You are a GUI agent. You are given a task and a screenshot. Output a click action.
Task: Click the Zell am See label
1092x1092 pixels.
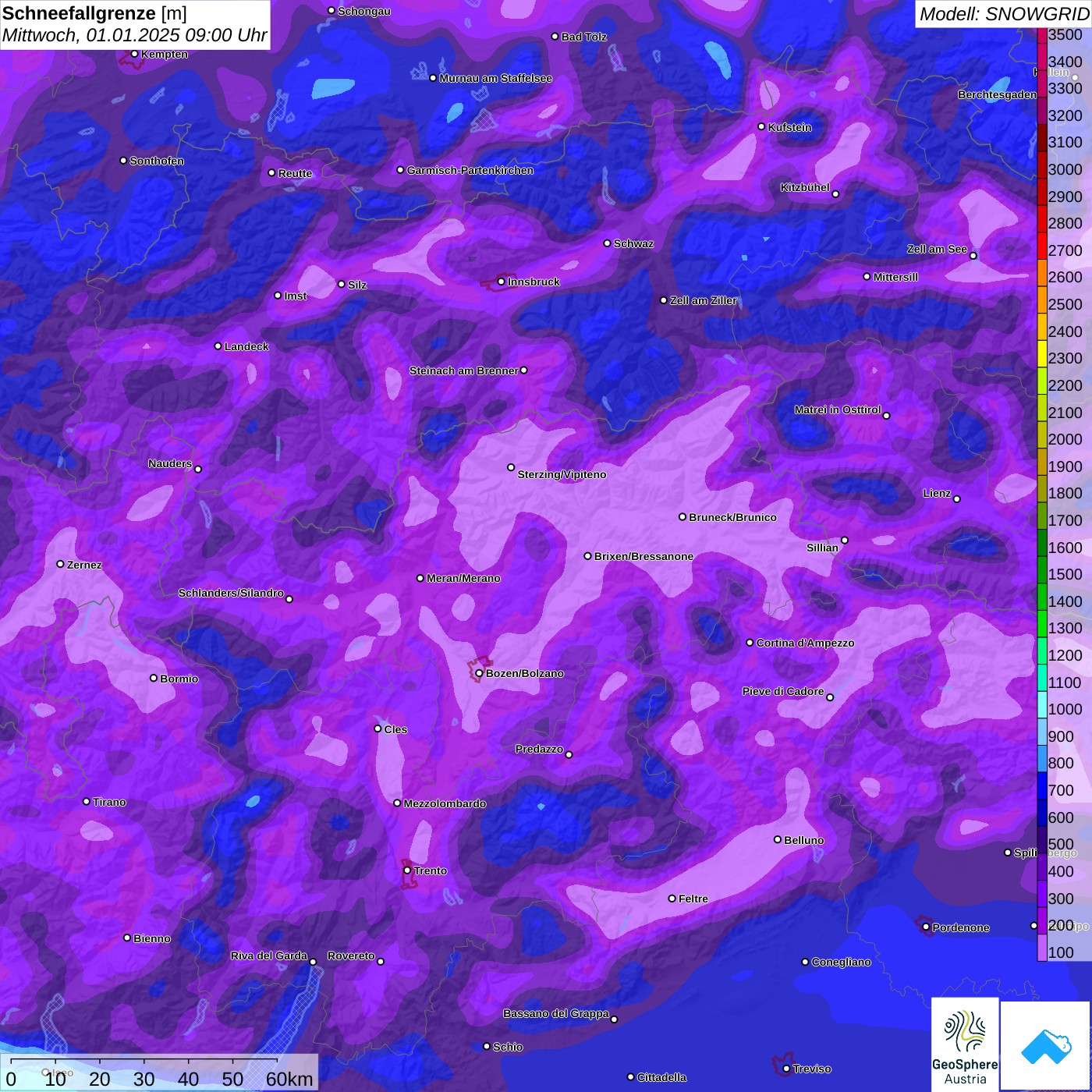click(x=937, y=249)
